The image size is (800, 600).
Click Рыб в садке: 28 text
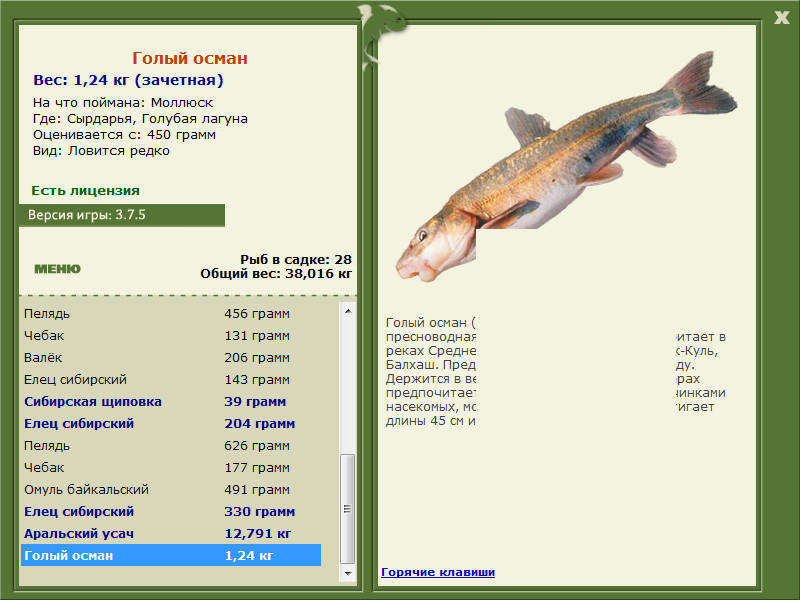click(296, 260)
